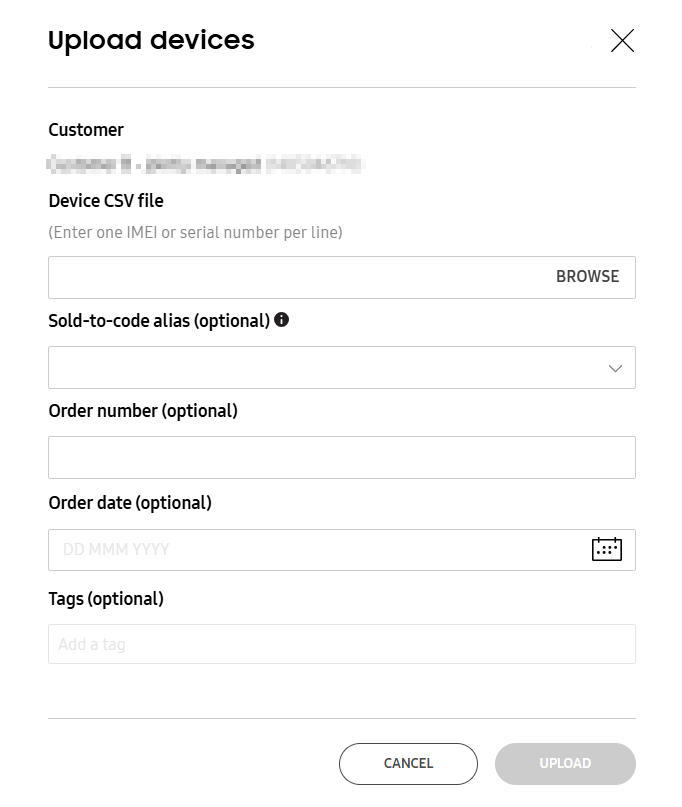Click the Order date (optional) label
Image resolution: width=682 pixels, height=807 pixels.
tap(130, 503)
